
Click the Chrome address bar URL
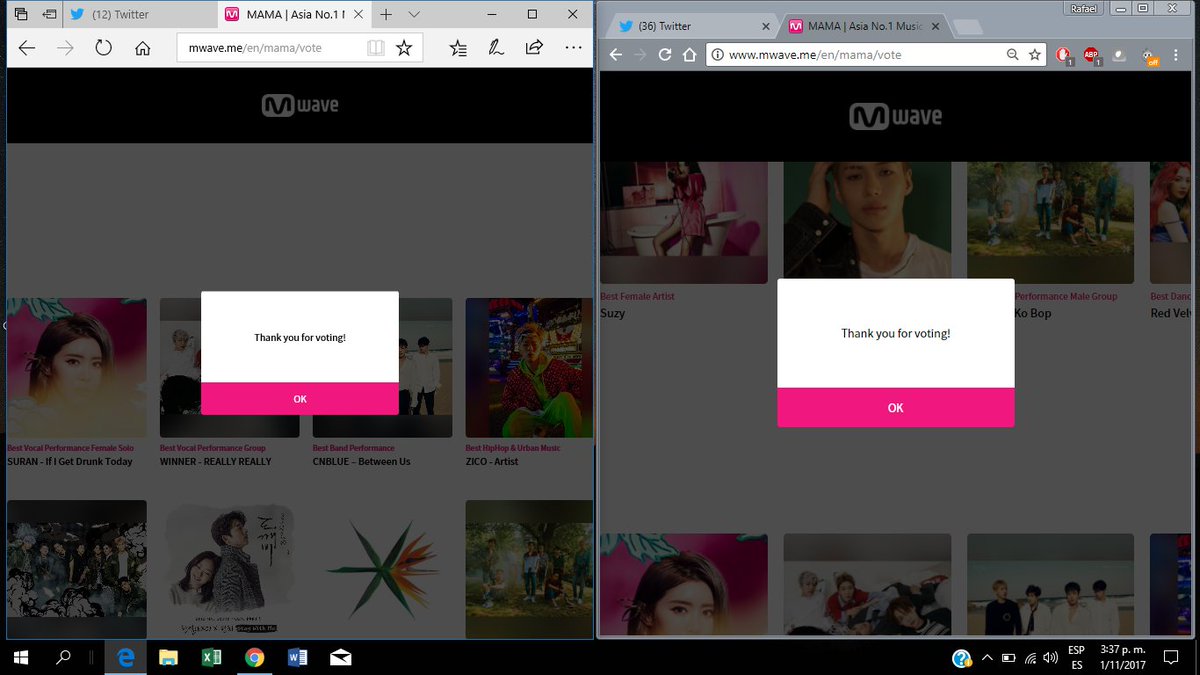pyautogui.click(x=815, y=55)
